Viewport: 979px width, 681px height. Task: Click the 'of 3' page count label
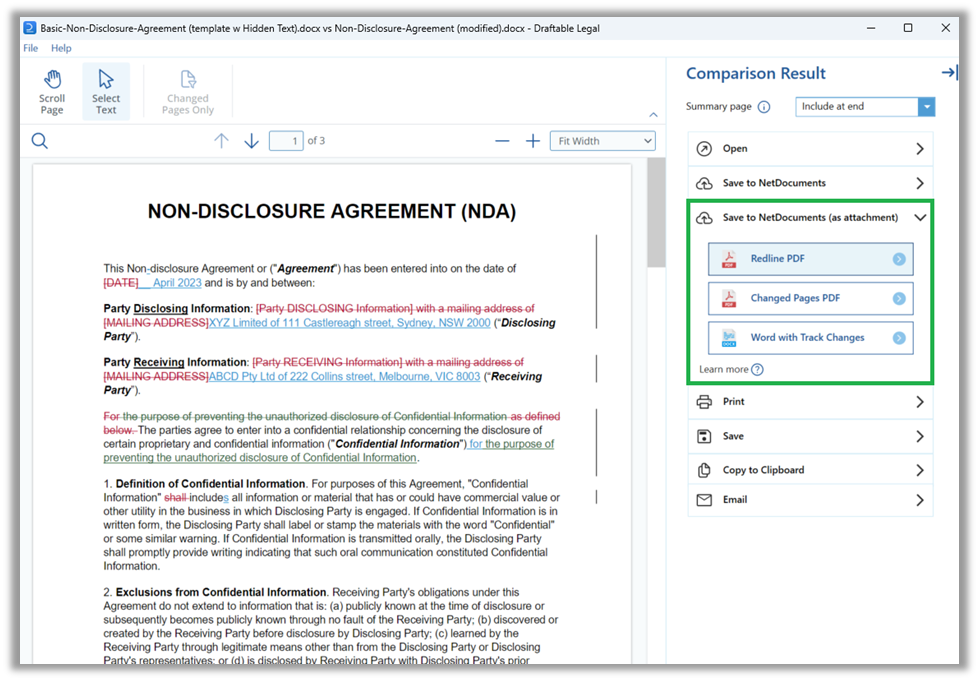click(x=316, y=141)
